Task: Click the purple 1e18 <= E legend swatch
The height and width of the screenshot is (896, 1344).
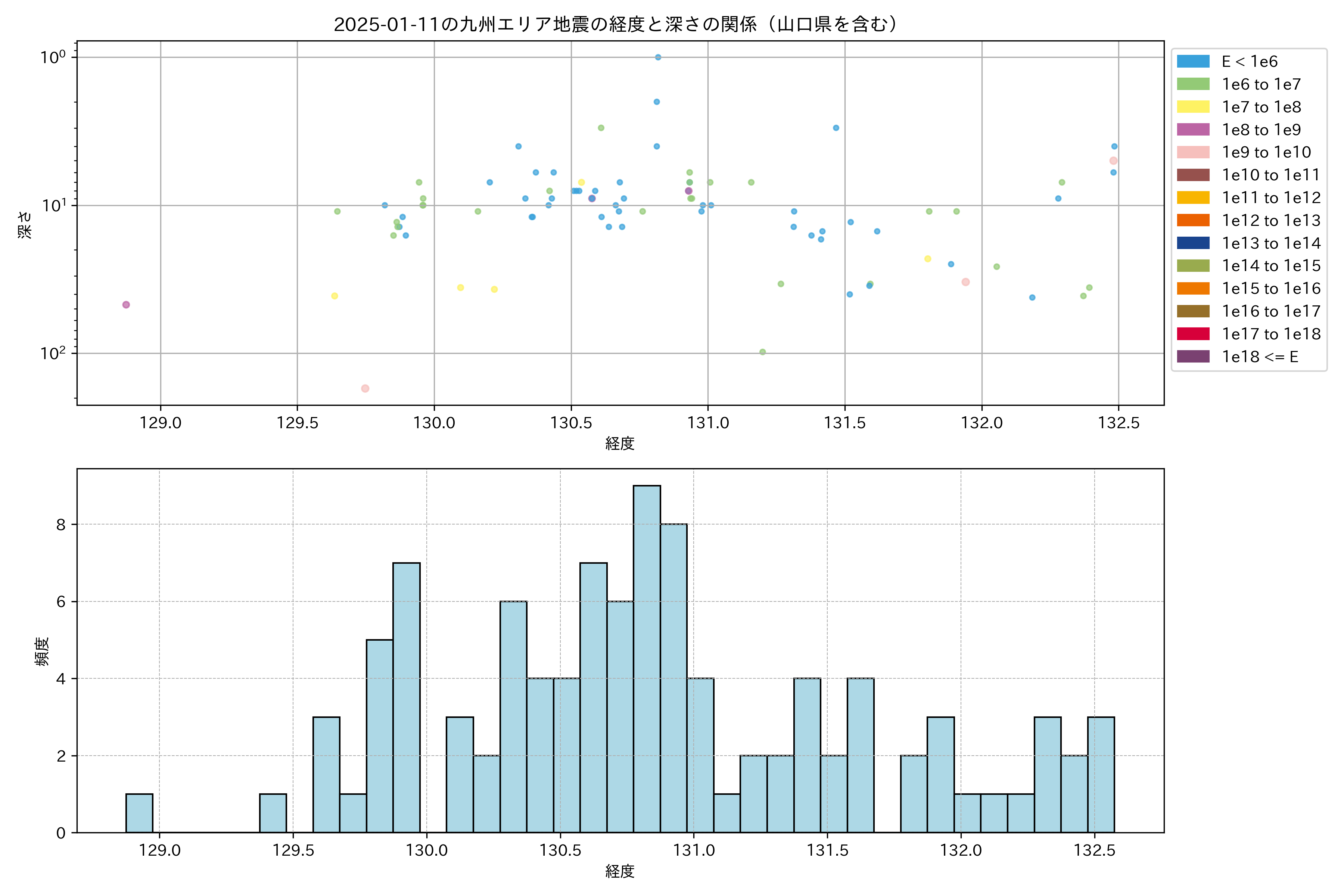Action: click(1193, 357)
